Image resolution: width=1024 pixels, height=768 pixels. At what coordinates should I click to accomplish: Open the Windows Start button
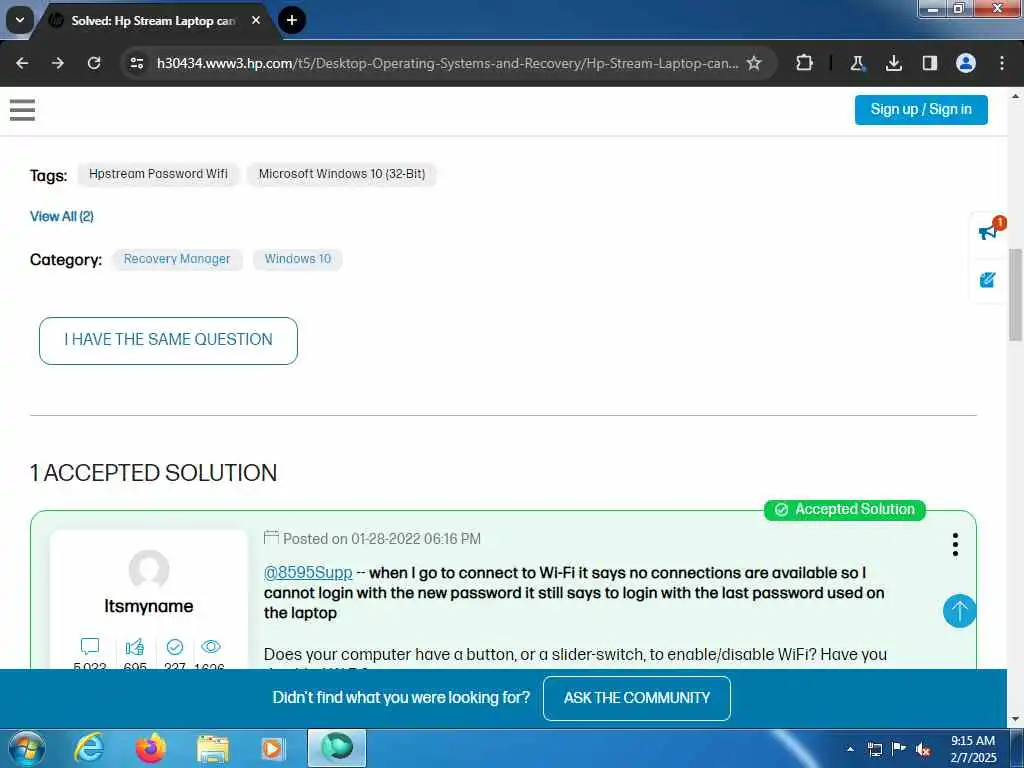click(x=26, y=748)
